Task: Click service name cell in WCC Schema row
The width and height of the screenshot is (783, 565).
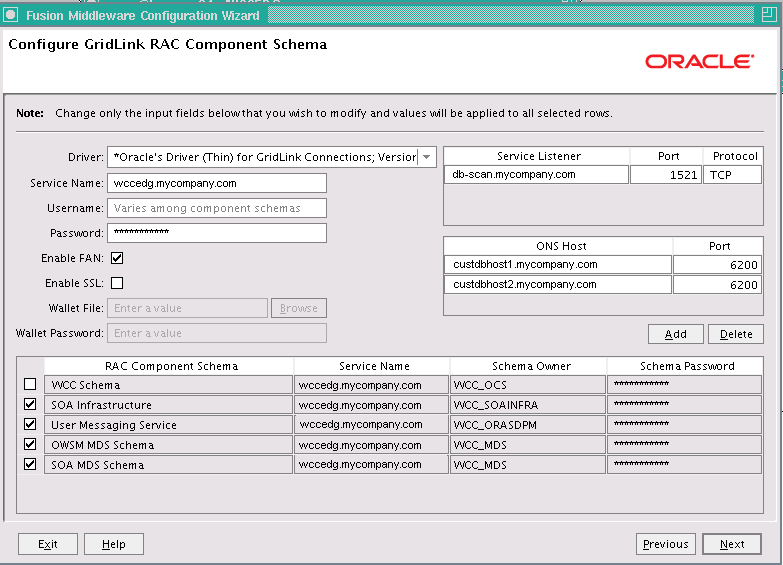Action: [372, 385]
